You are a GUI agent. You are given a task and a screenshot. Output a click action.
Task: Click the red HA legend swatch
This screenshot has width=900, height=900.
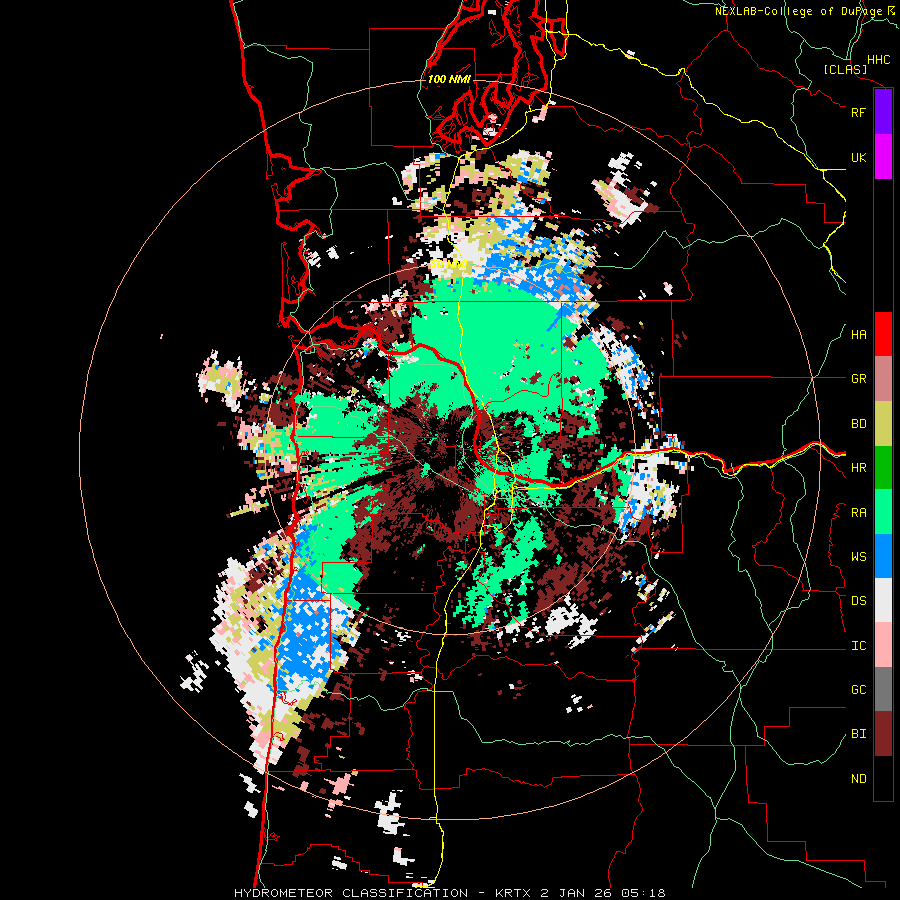pos(883,334)
